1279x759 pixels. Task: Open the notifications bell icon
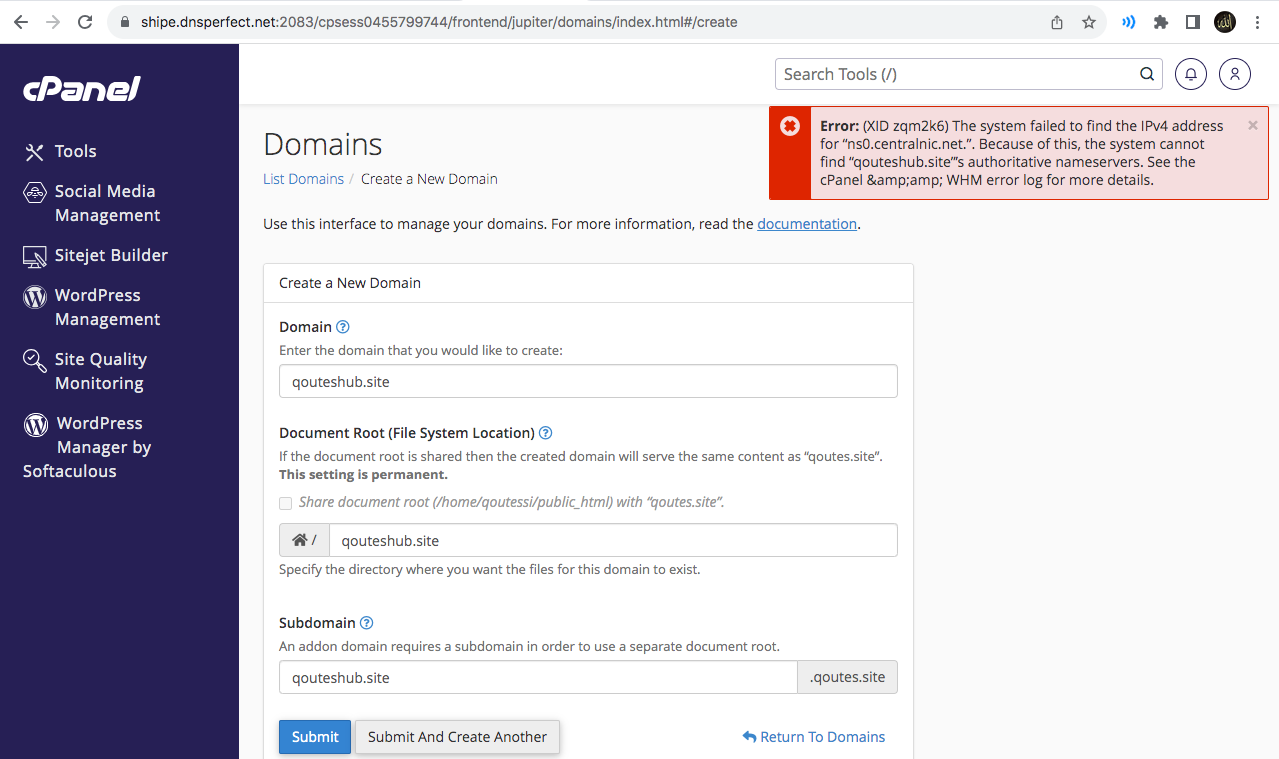1190,74
